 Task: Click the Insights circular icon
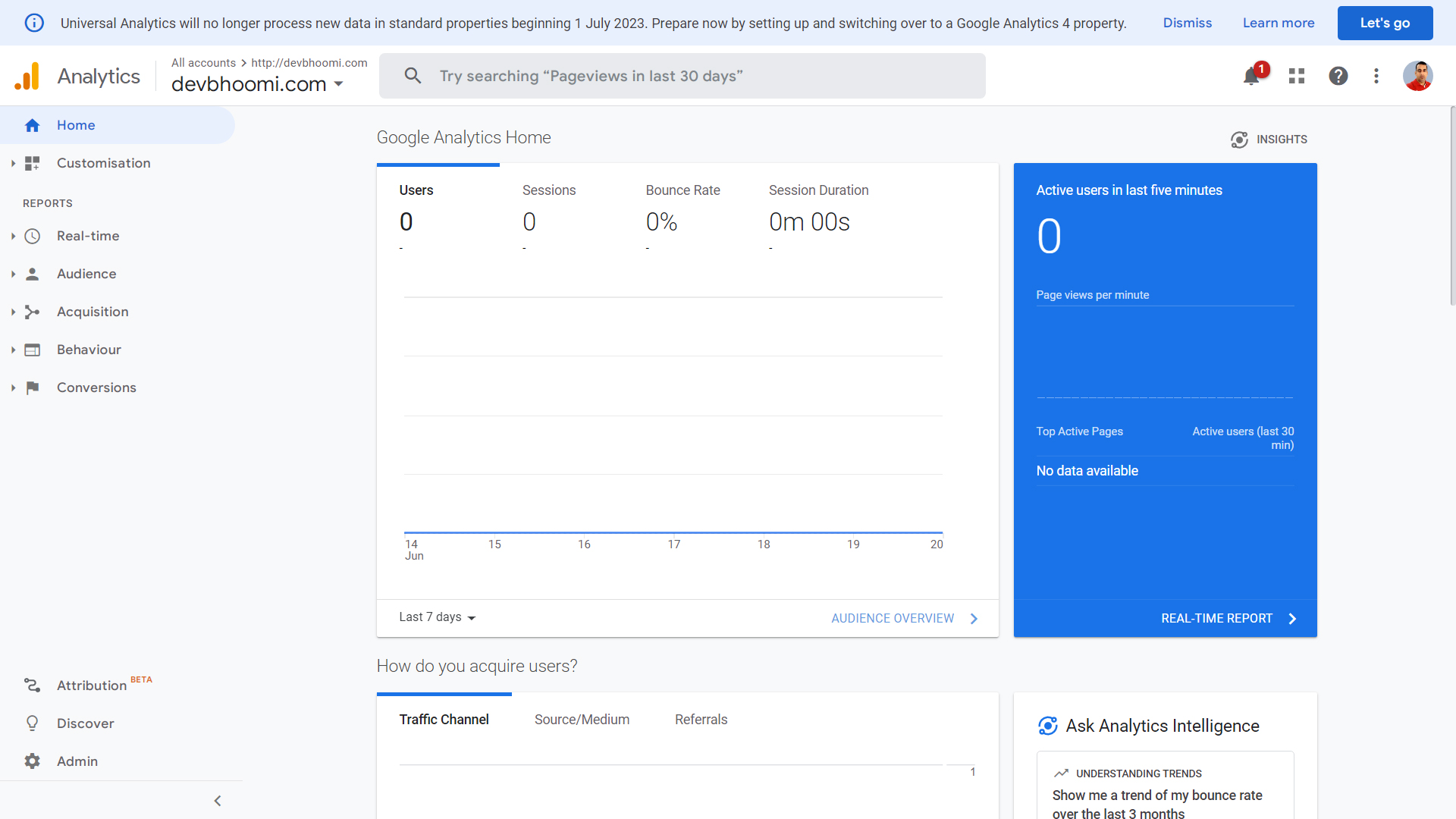[1239, 140]
